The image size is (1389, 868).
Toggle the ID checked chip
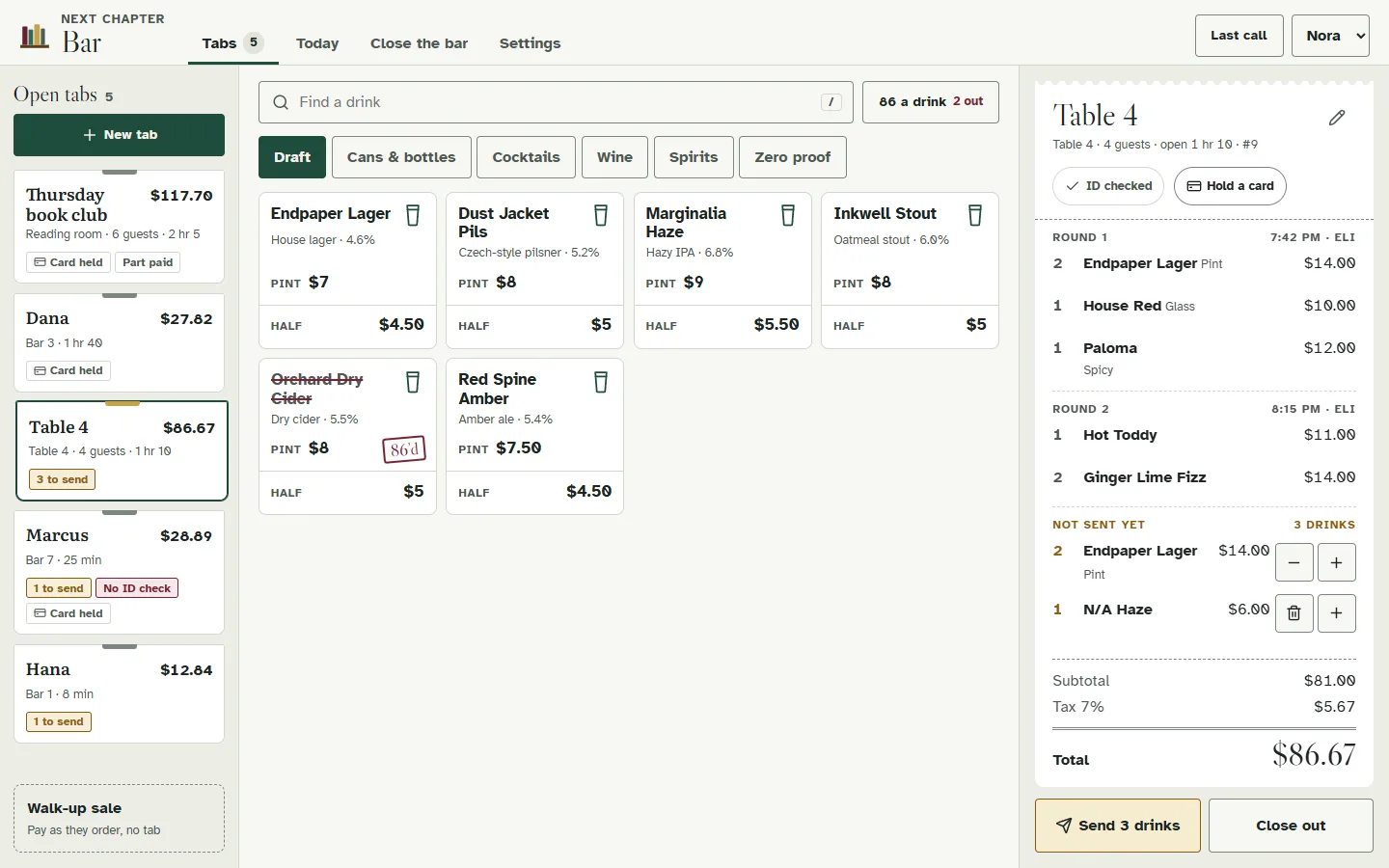[x=1108, y=186]
